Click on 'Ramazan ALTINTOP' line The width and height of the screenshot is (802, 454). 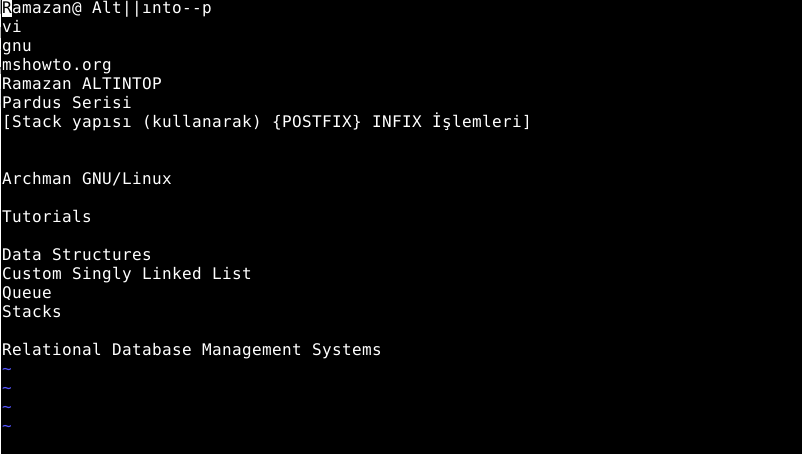82,83
